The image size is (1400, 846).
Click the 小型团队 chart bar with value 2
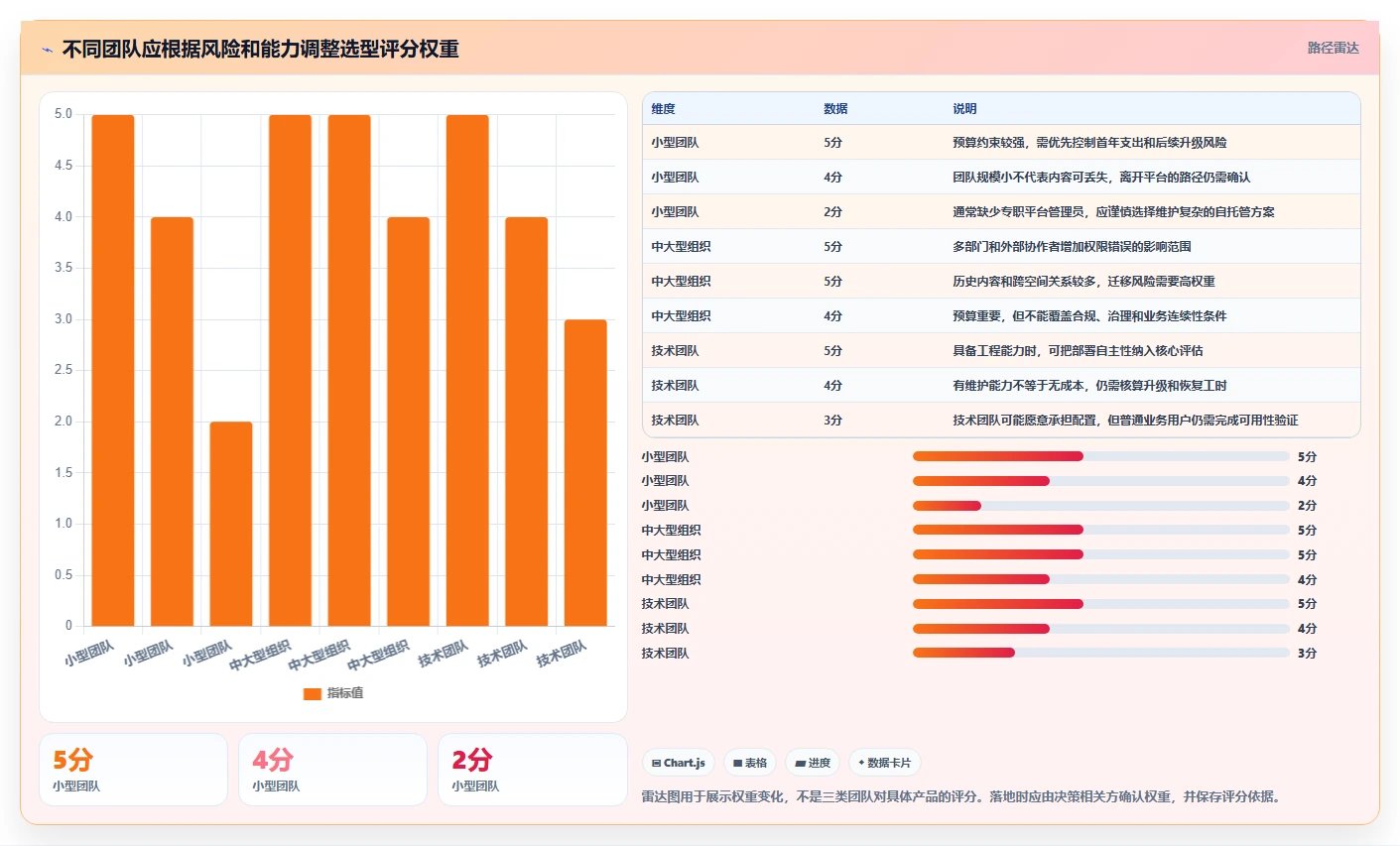231,524
